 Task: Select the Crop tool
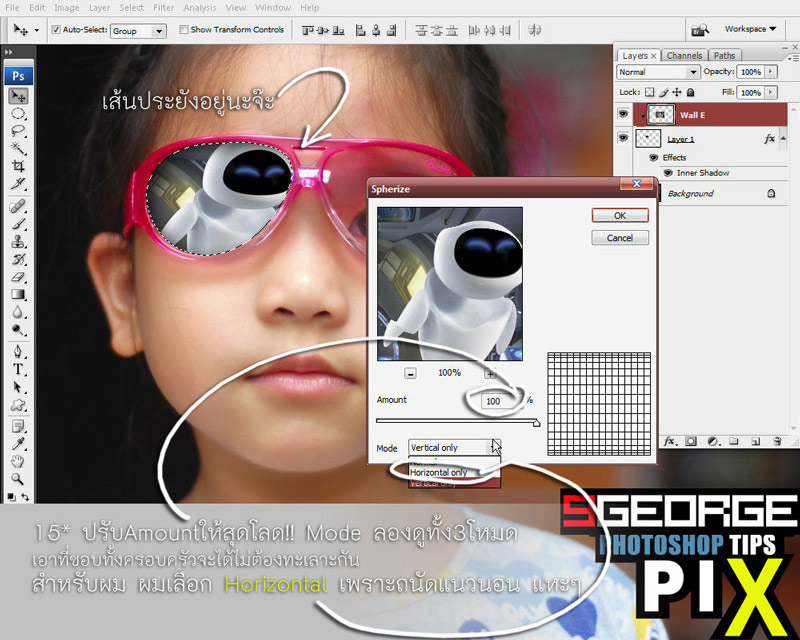tap(19, 166)
